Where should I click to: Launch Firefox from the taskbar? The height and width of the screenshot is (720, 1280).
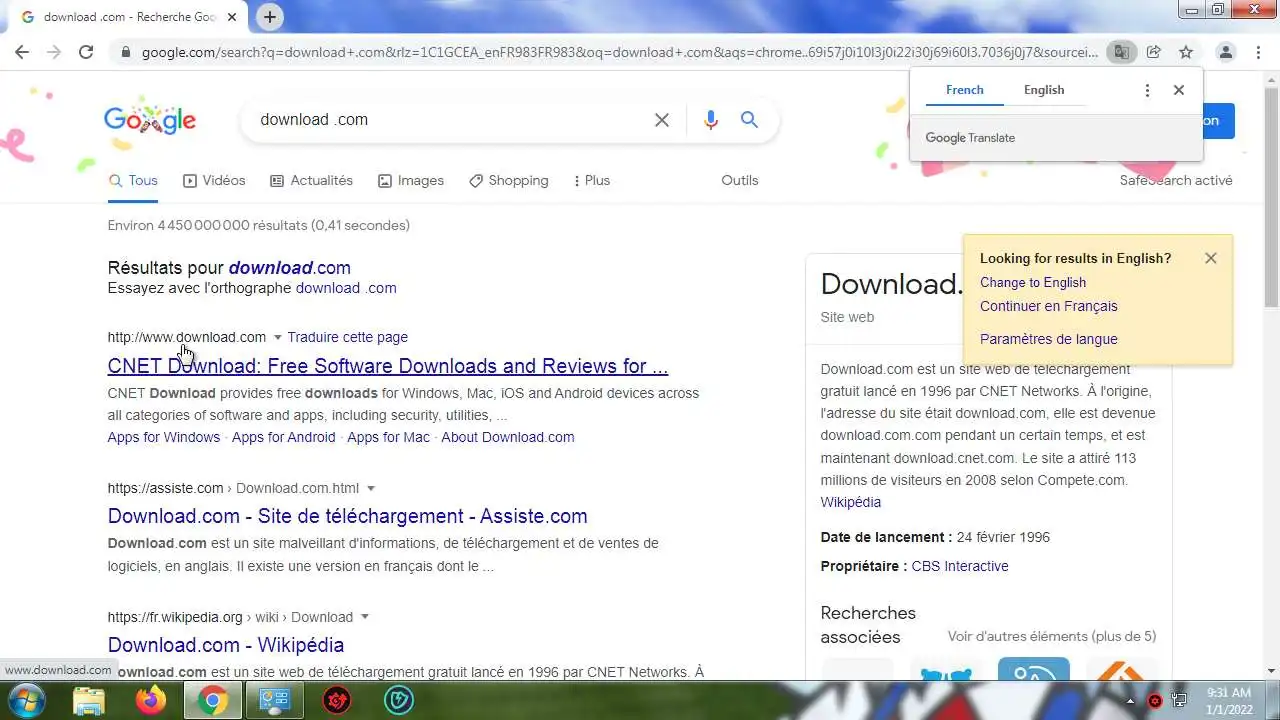click(151, 701)
